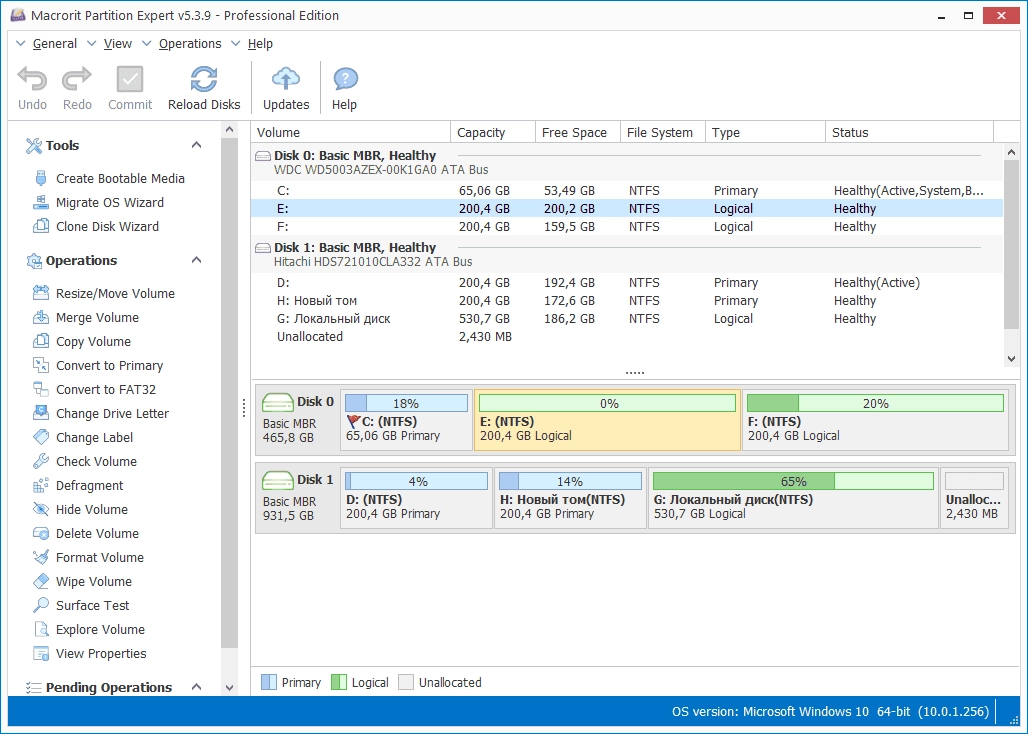The height and width of the screenshot is (734, 1028).
Task: Select the C: volume row
Action: [x=627, y=191]
